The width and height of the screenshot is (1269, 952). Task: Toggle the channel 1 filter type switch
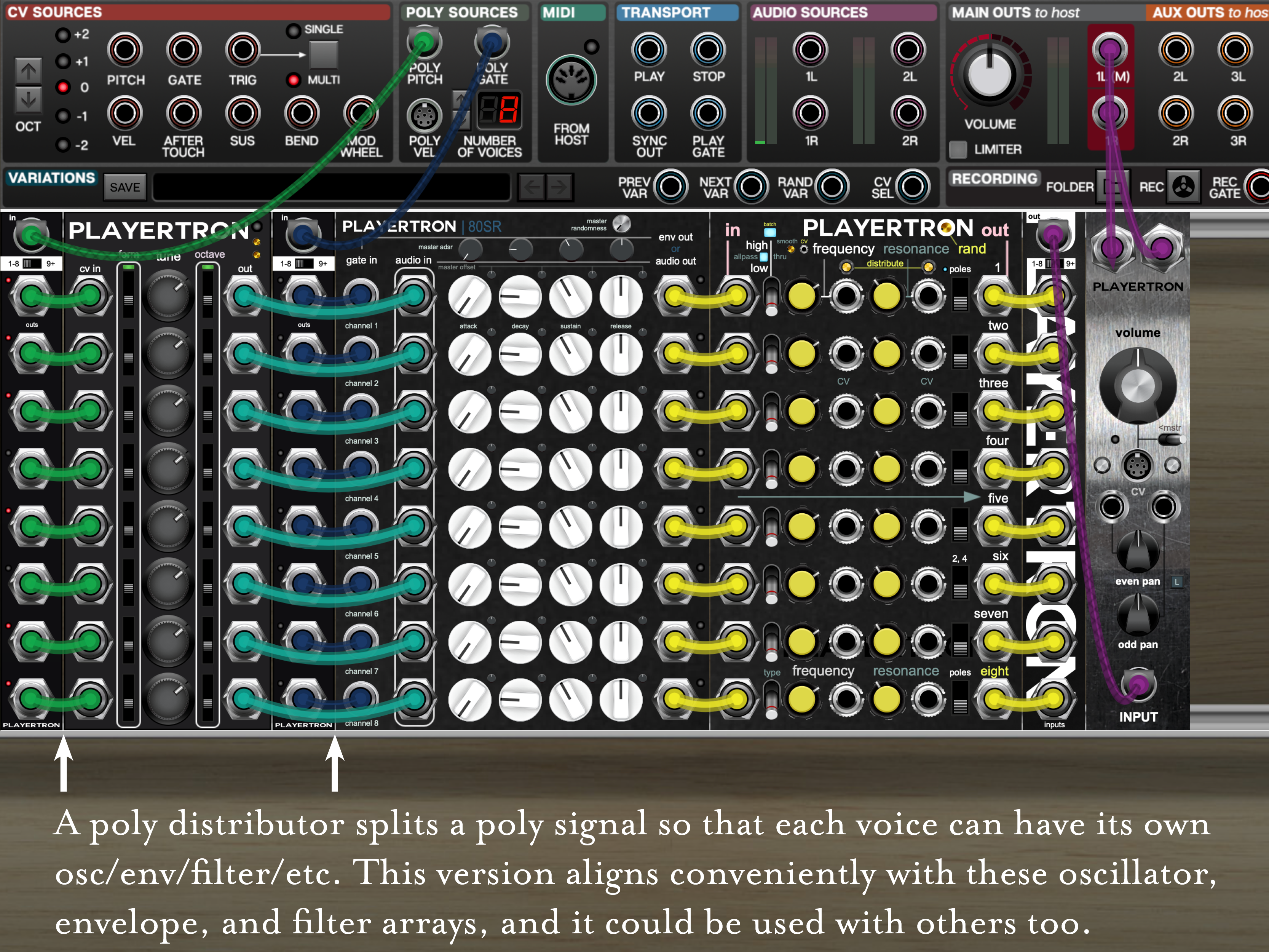772,296
